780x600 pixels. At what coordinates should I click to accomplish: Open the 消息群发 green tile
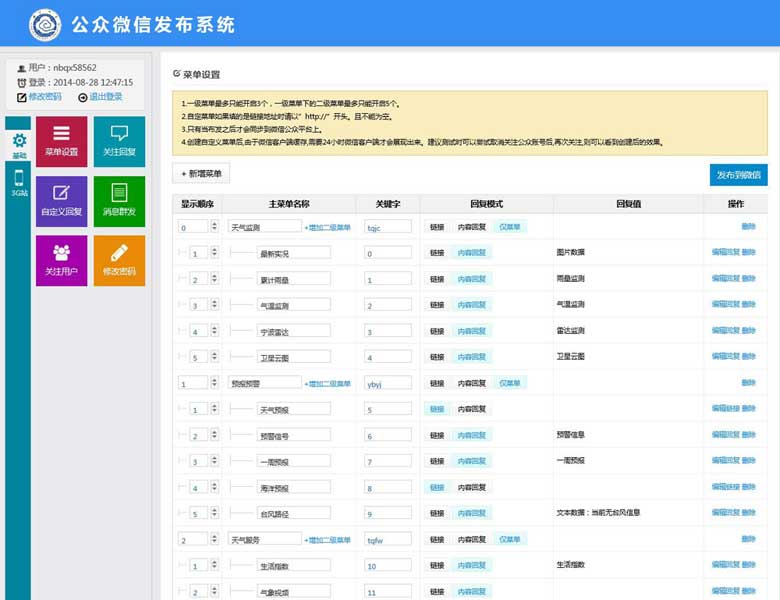point(119,201)
